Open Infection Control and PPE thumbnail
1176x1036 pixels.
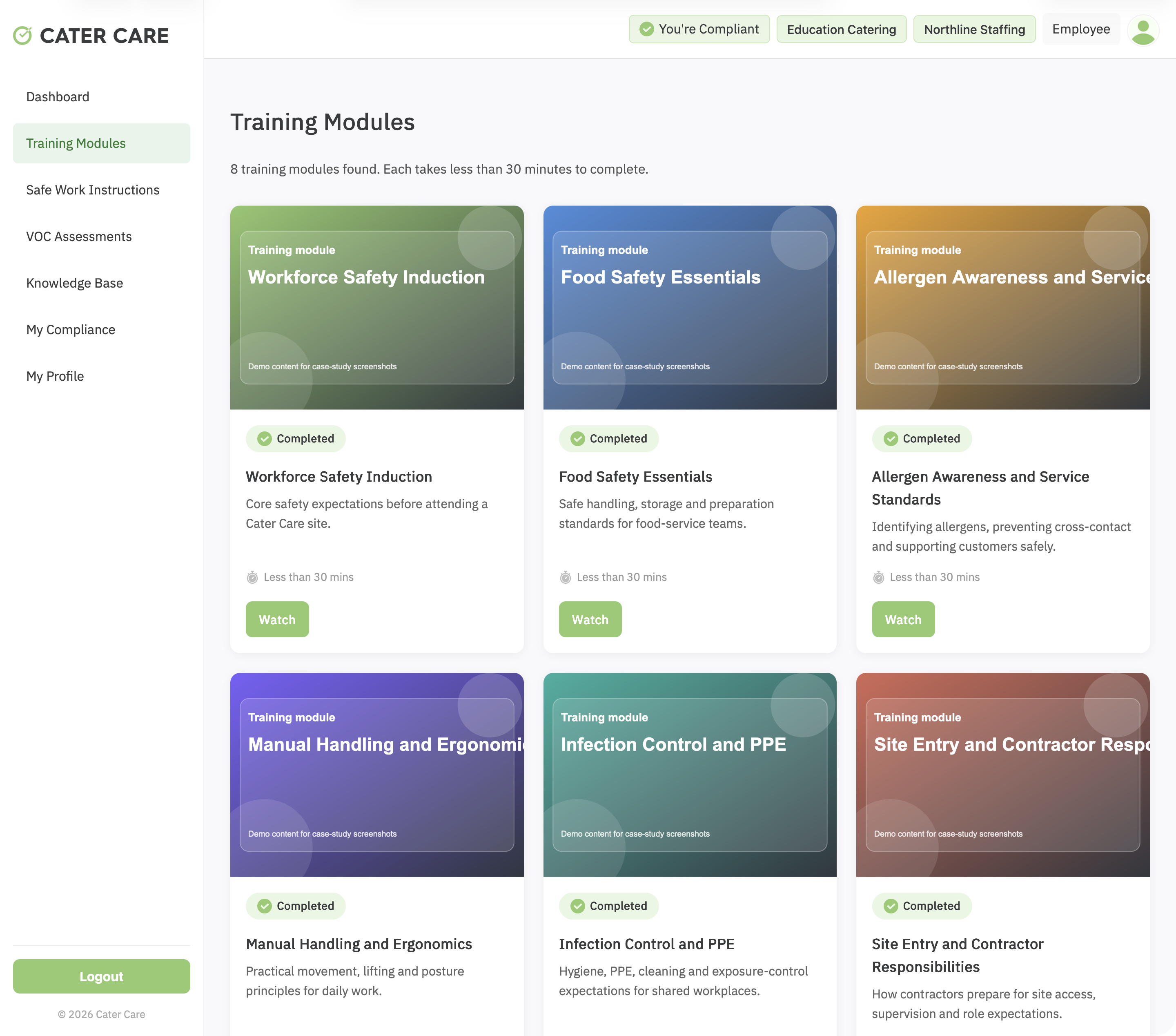click(x=690, y=775)
